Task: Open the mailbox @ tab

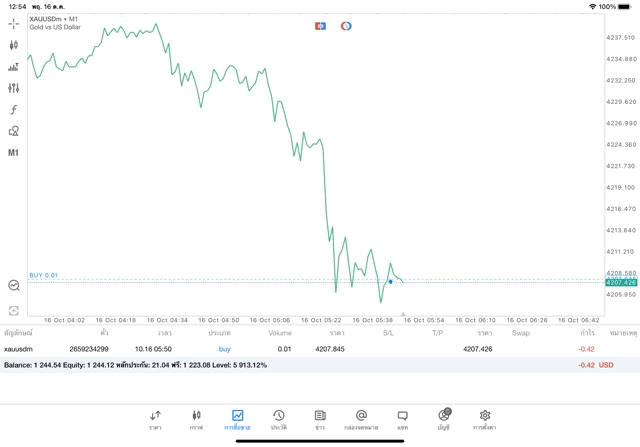Action: 361,419
